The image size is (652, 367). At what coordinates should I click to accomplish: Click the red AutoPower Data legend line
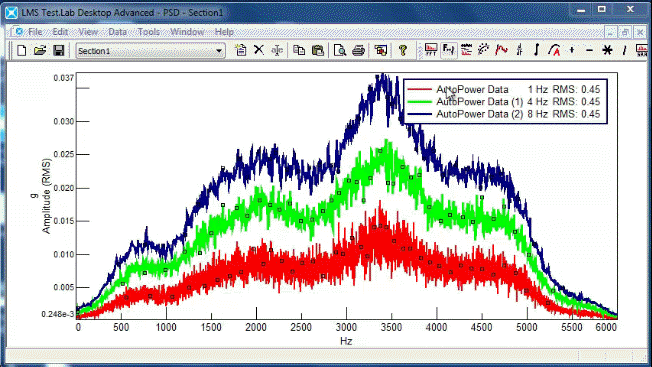point(420,89)
